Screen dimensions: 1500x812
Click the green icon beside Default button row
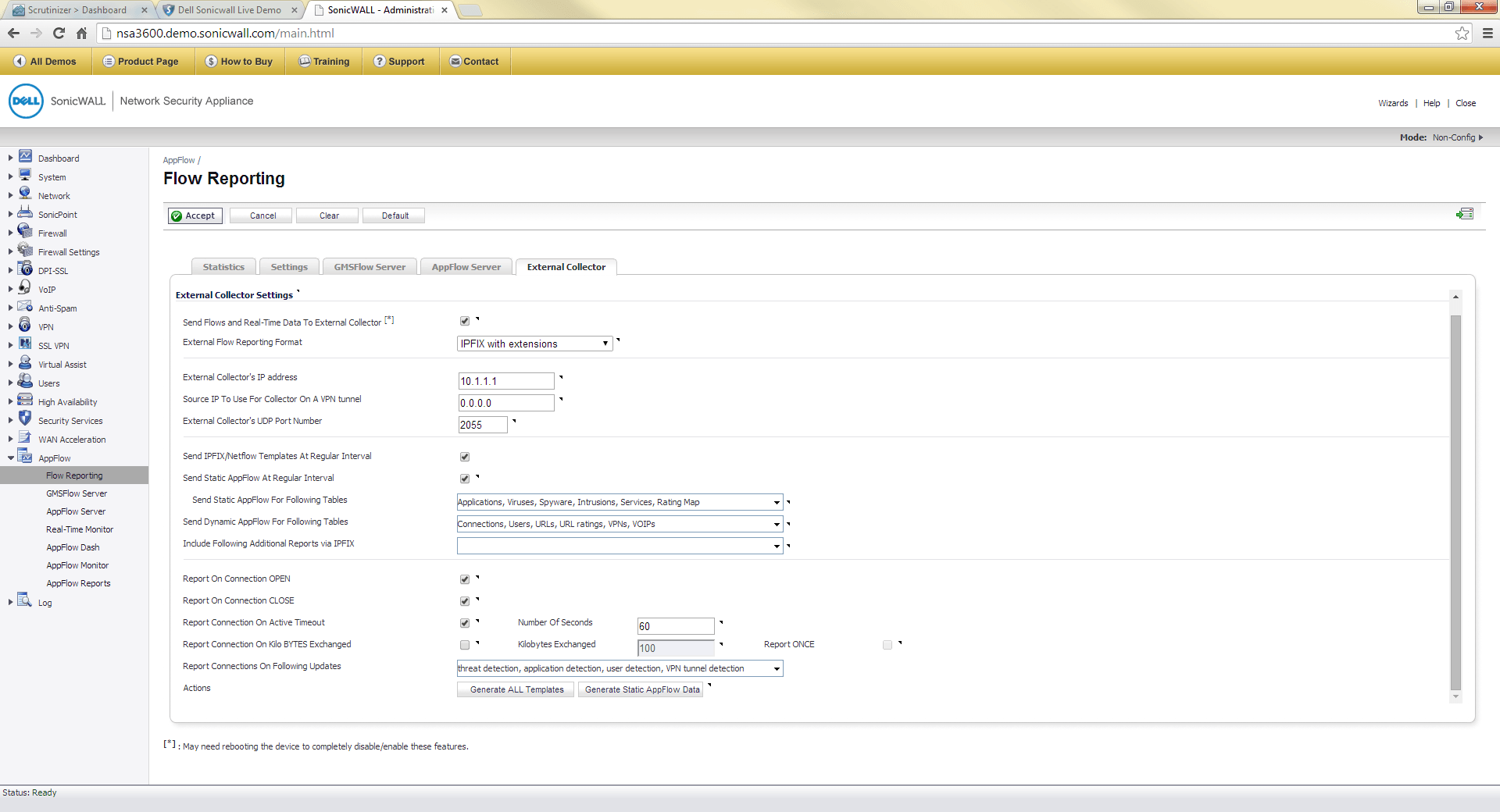point(1465,214)
